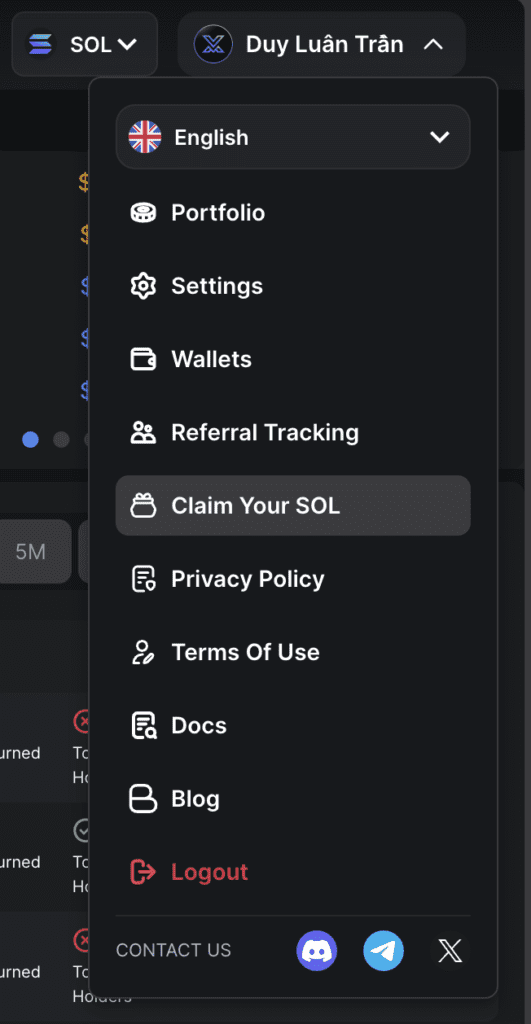531x1024 pixels.
Task: Select Claim Your SOL menu item
Action: click(293, 506)
